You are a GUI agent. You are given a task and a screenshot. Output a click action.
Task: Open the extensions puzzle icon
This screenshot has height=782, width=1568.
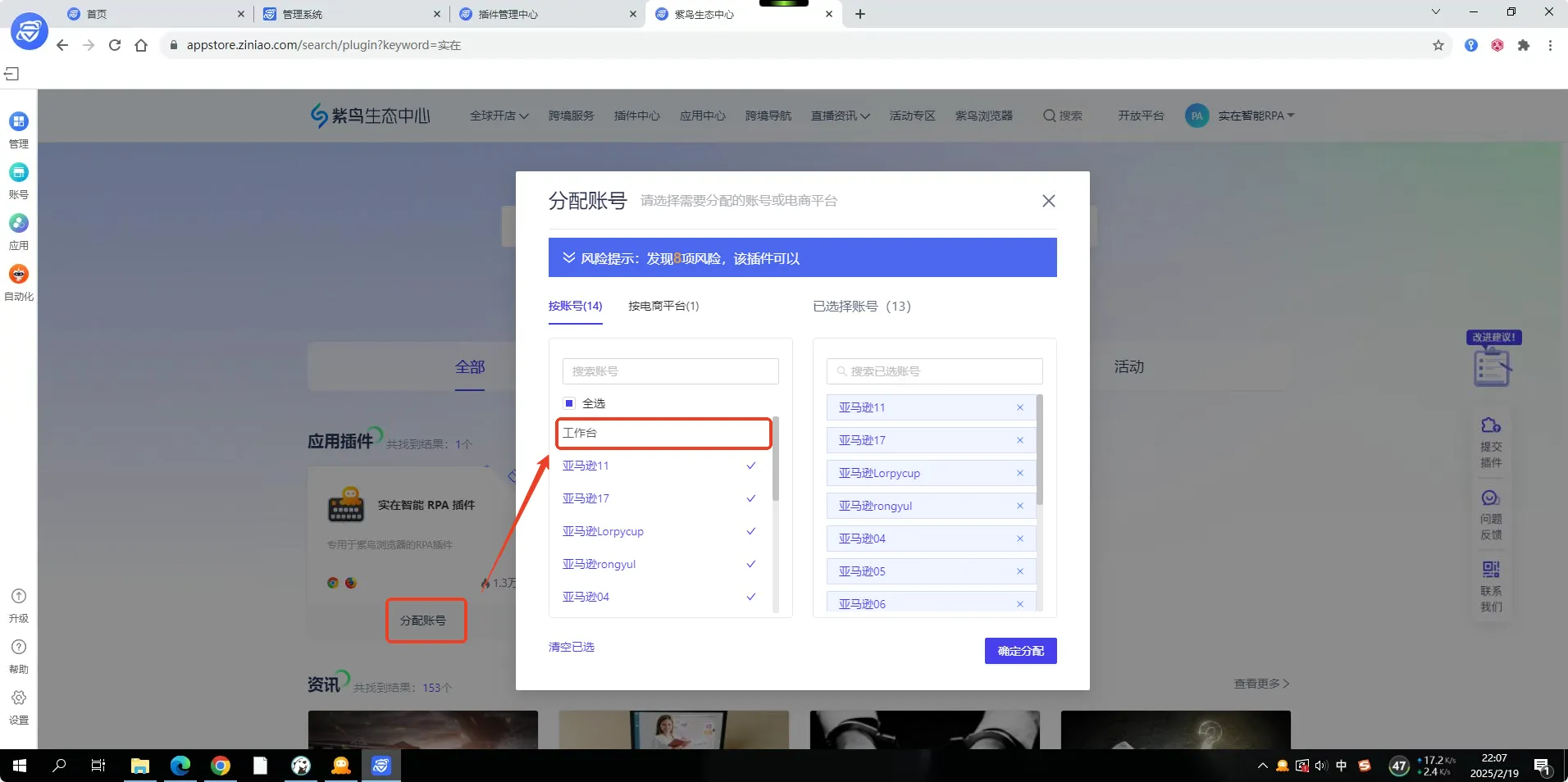[x=1524, y=45]
